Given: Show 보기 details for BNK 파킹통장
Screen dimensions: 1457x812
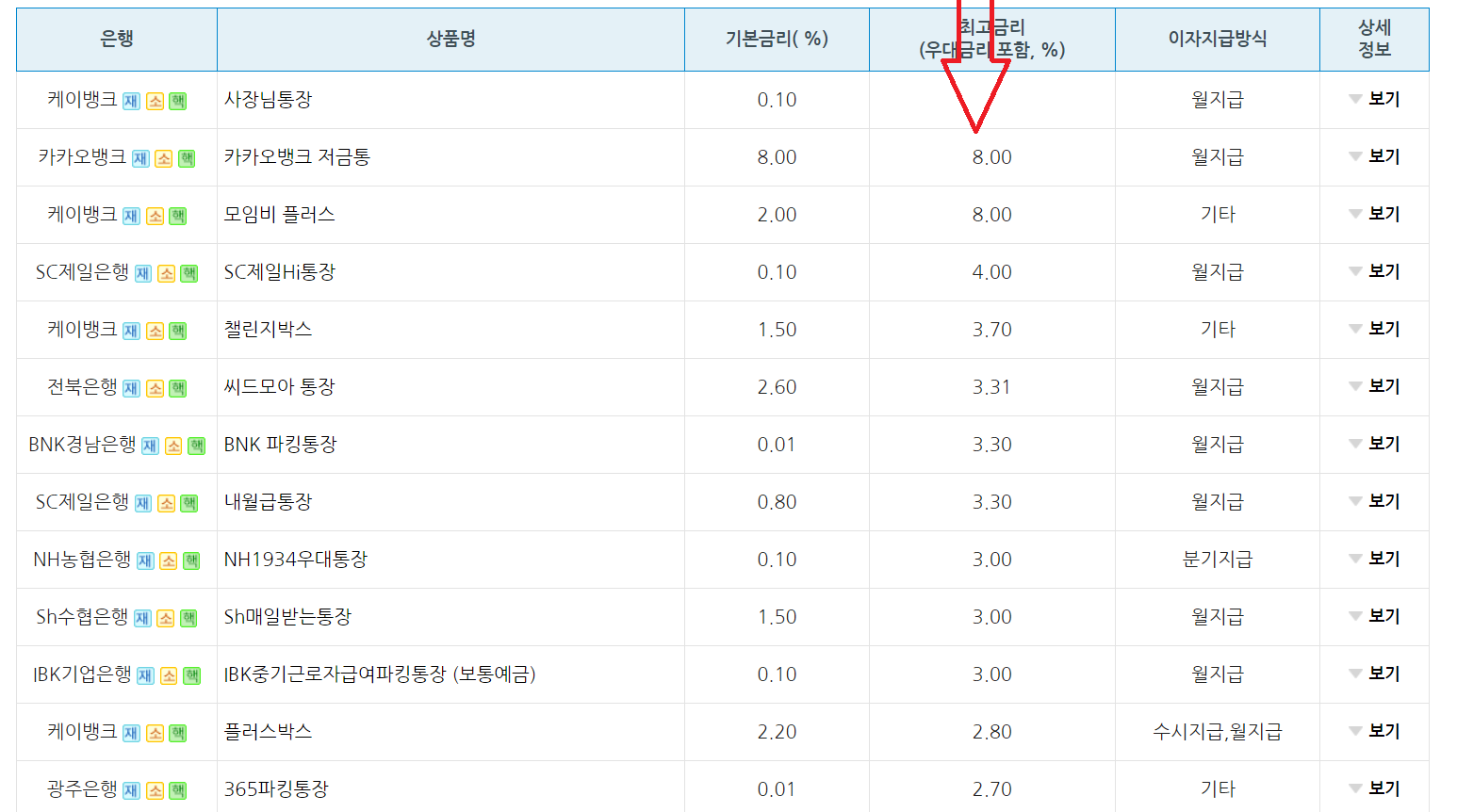Looking at the screenshot, I should (x=1374, y=444).
